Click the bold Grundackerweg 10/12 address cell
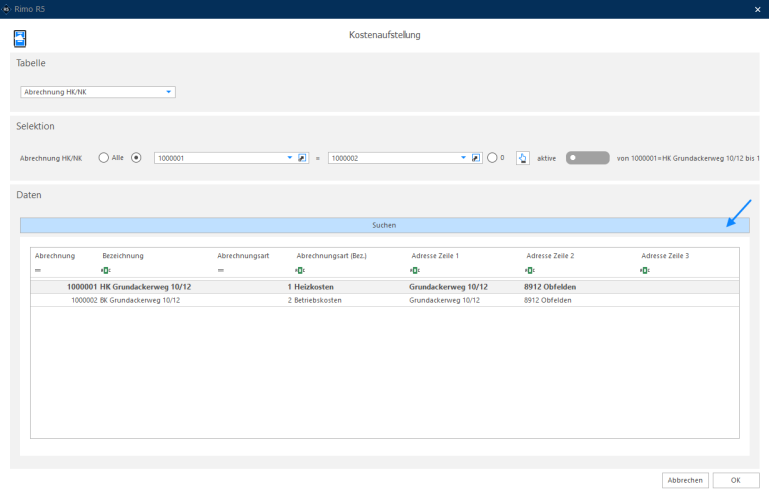This screenshot has height=497, width=769. 448,287
